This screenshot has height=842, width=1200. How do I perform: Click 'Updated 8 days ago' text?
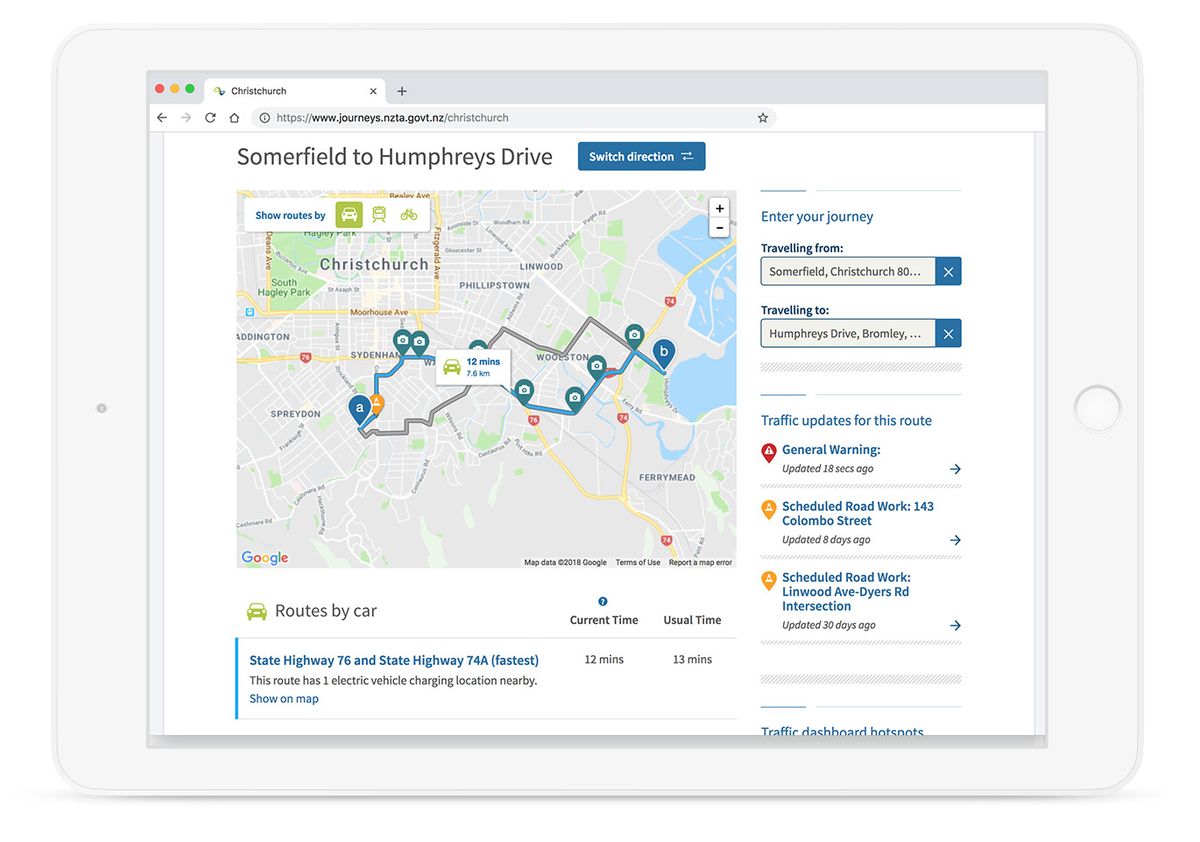pos(826,540)
